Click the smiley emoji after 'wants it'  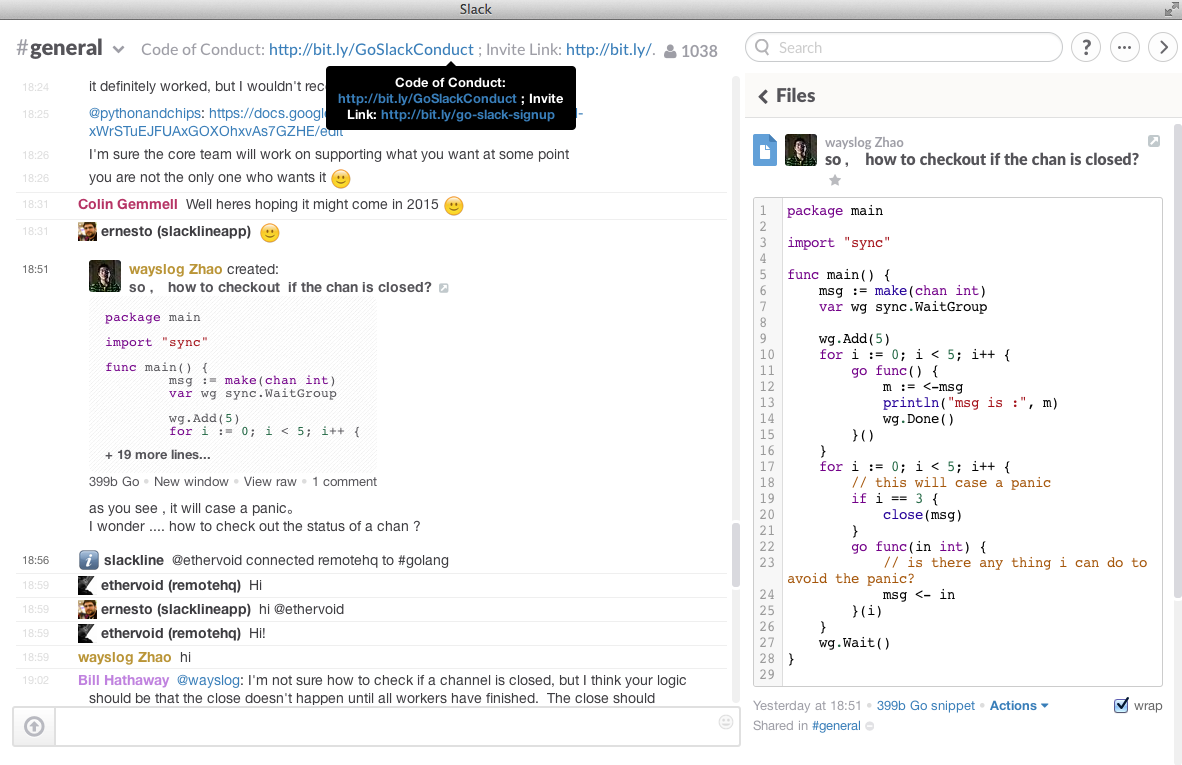point(341,179)
